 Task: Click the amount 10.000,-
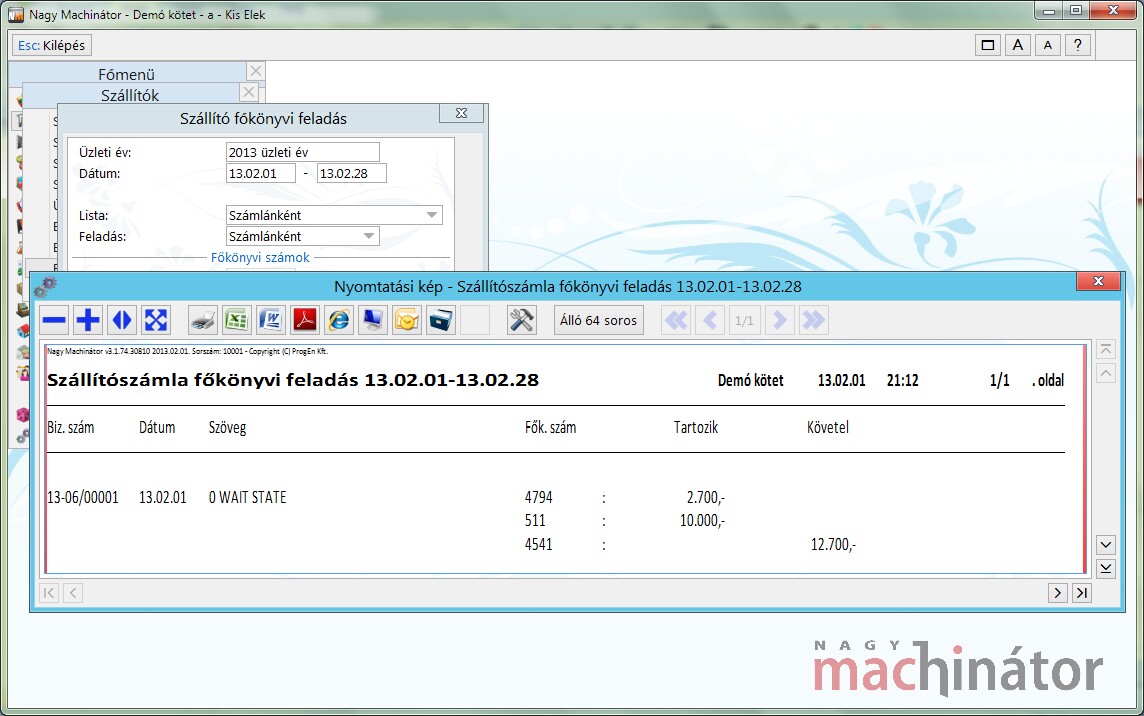(x=703, y=520)
